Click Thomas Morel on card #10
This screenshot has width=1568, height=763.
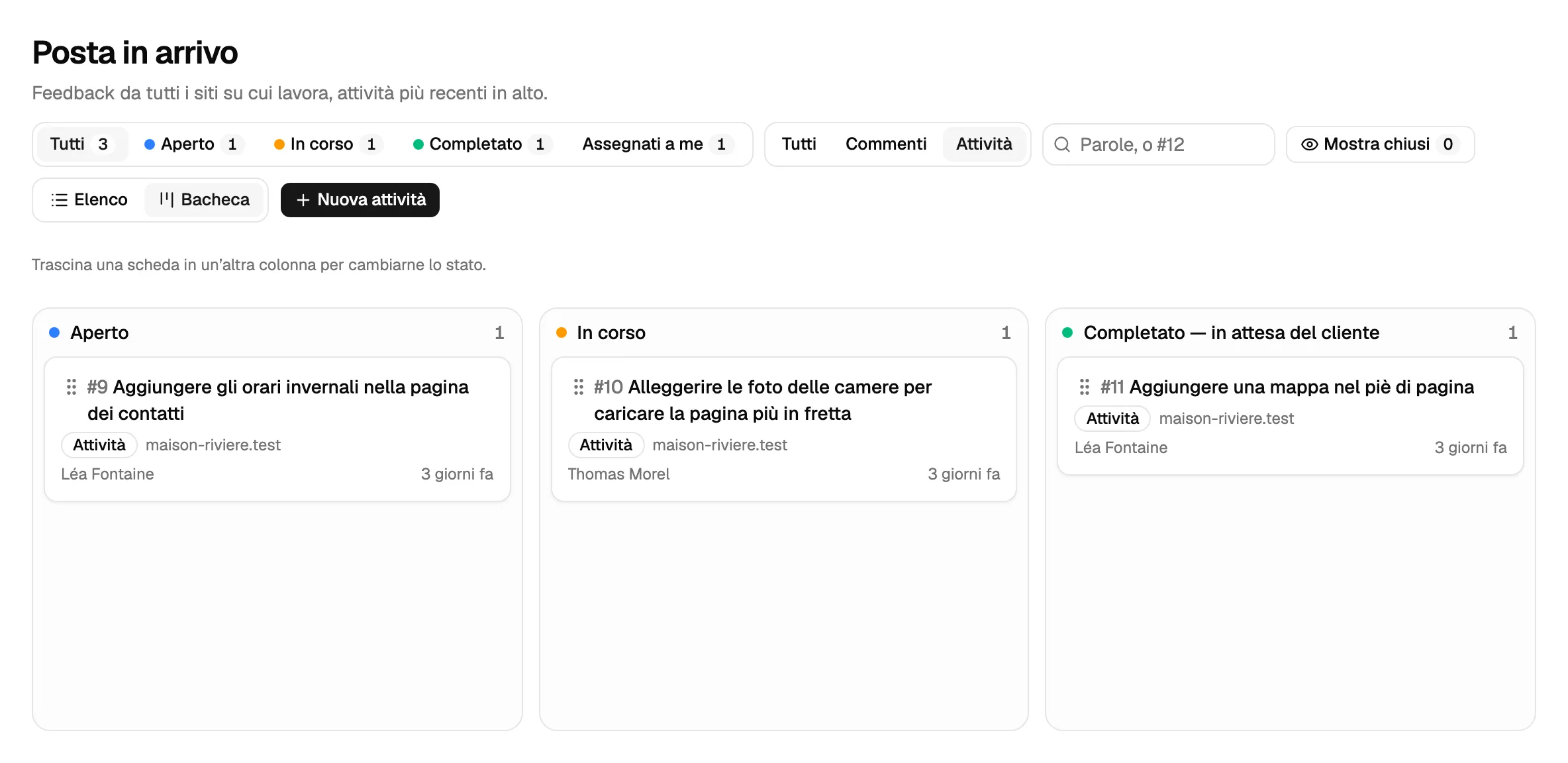(618, 474)
